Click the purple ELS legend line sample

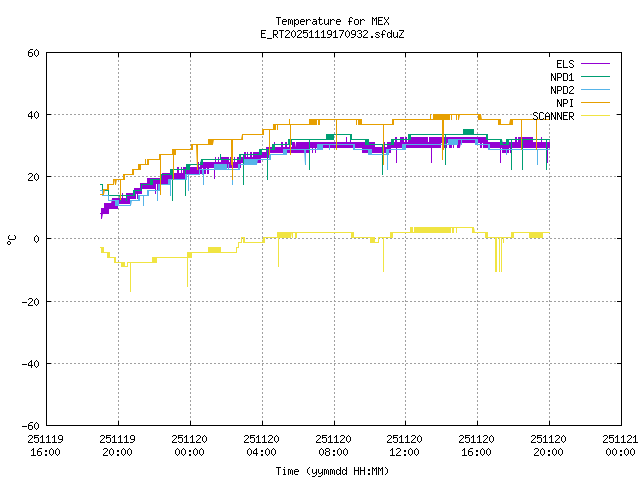[x=594, y=63]
